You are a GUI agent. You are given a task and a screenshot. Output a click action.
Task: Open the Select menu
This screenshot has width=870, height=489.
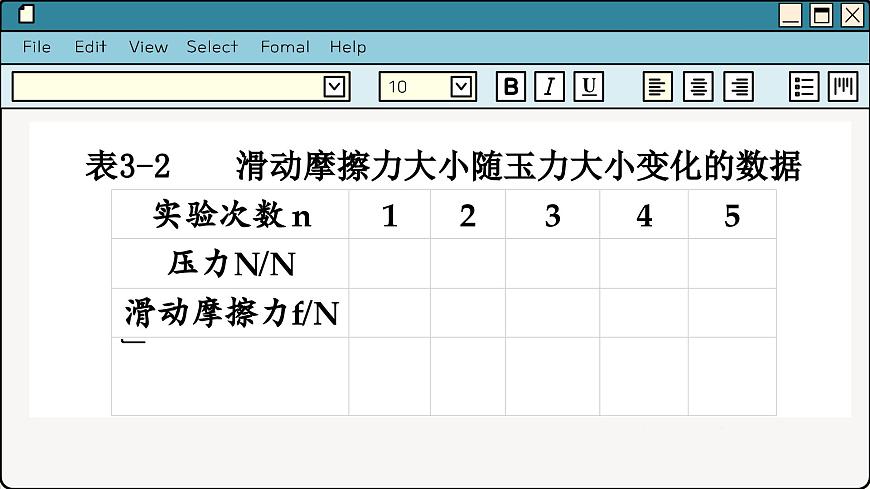[x=212, y=47]
